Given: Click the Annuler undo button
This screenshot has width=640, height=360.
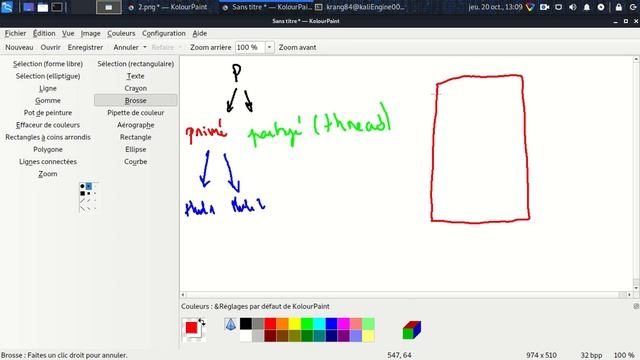Looking at the screenshot, I should click(x=126, y=47).
